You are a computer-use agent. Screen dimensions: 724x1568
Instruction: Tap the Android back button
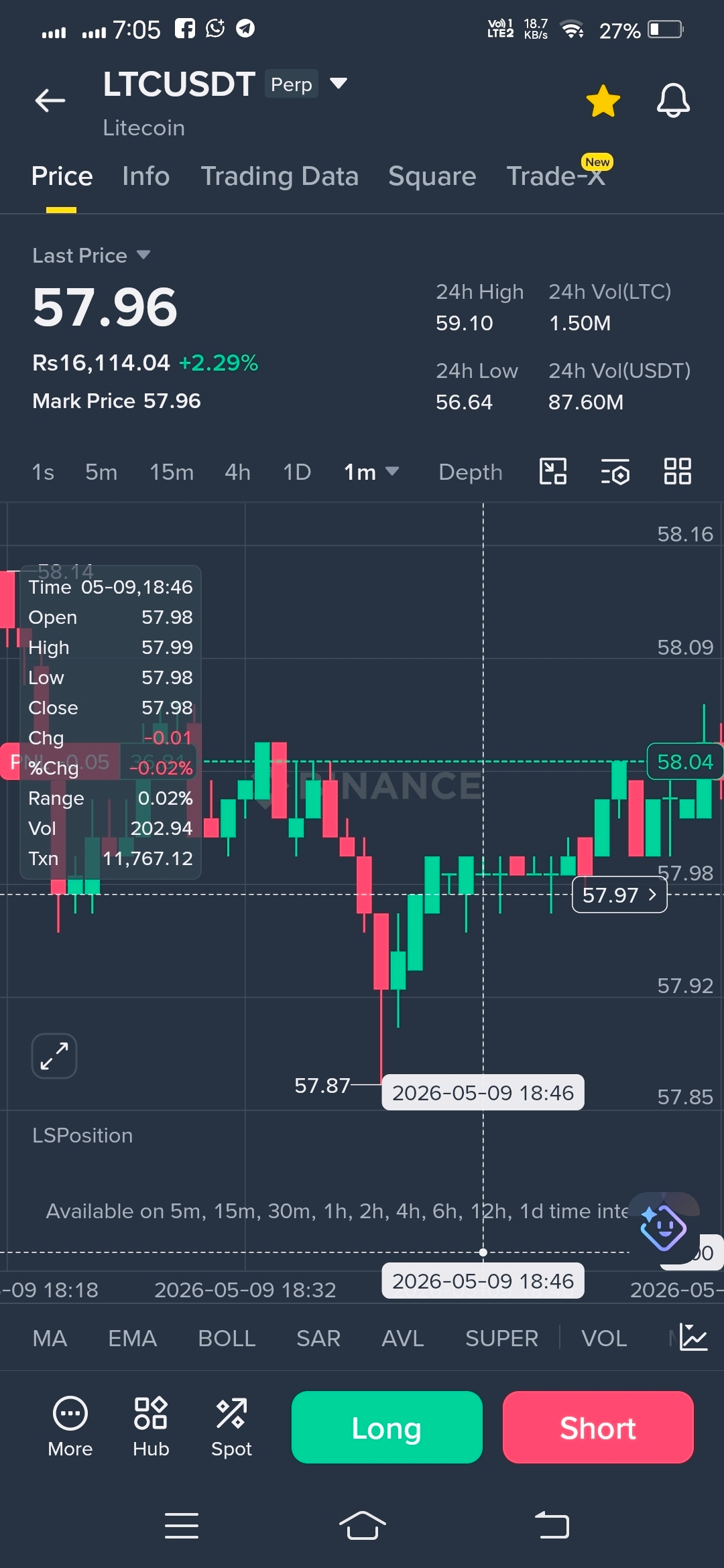click(552, 1525)
